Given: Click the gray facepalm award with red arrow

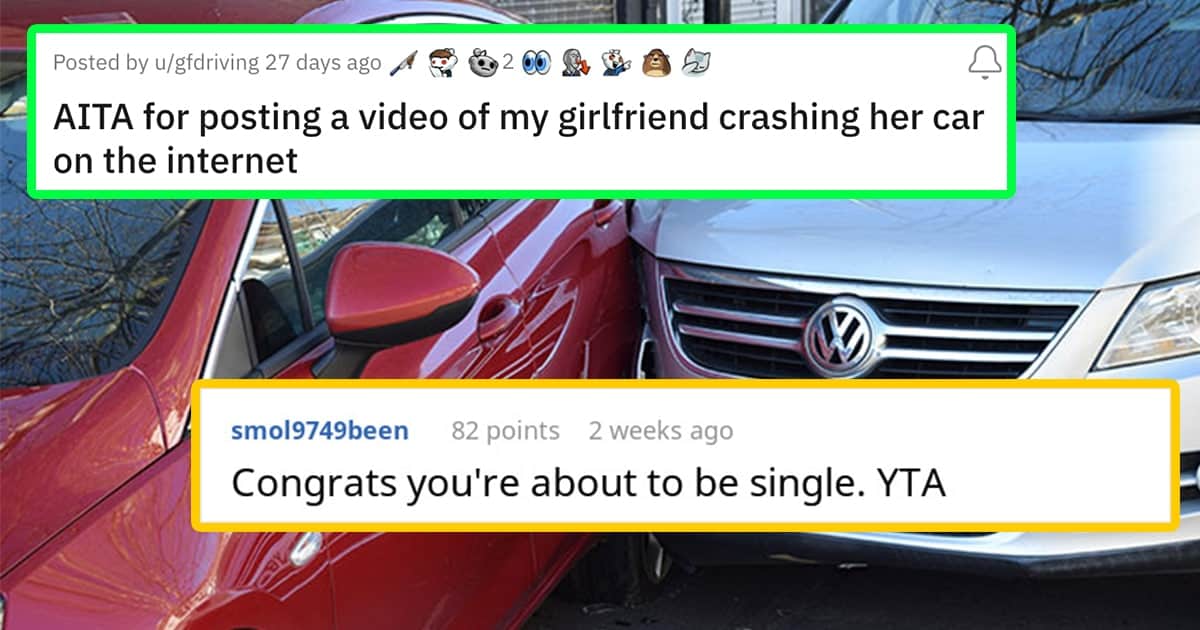Looking at the screenshot, I should (x=575, y=64).
